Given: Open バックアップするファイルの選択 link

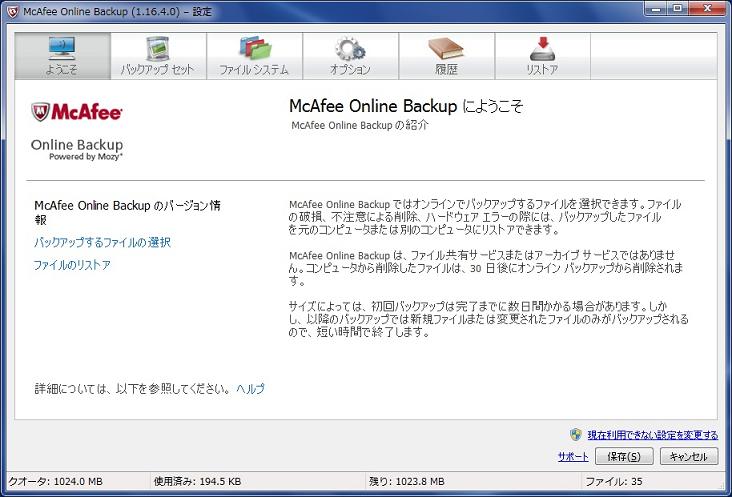Looking at the screenshot, I should 102,242.
